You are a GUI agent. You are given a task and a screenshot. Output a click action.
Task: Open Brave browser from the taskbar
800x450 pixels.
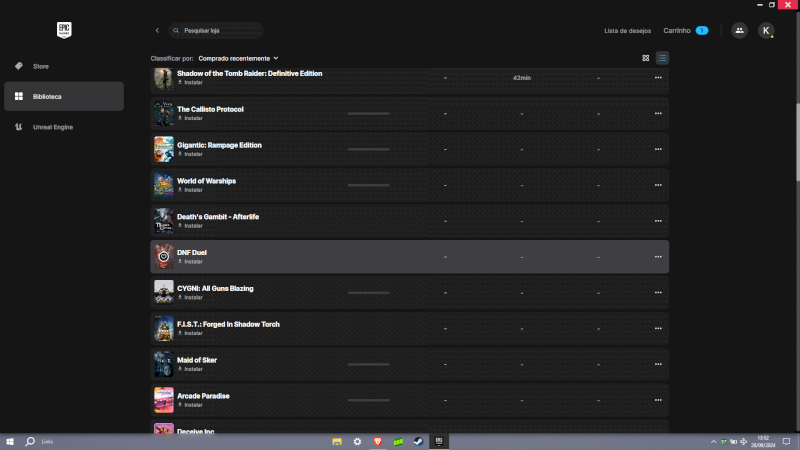coord(378,441)
